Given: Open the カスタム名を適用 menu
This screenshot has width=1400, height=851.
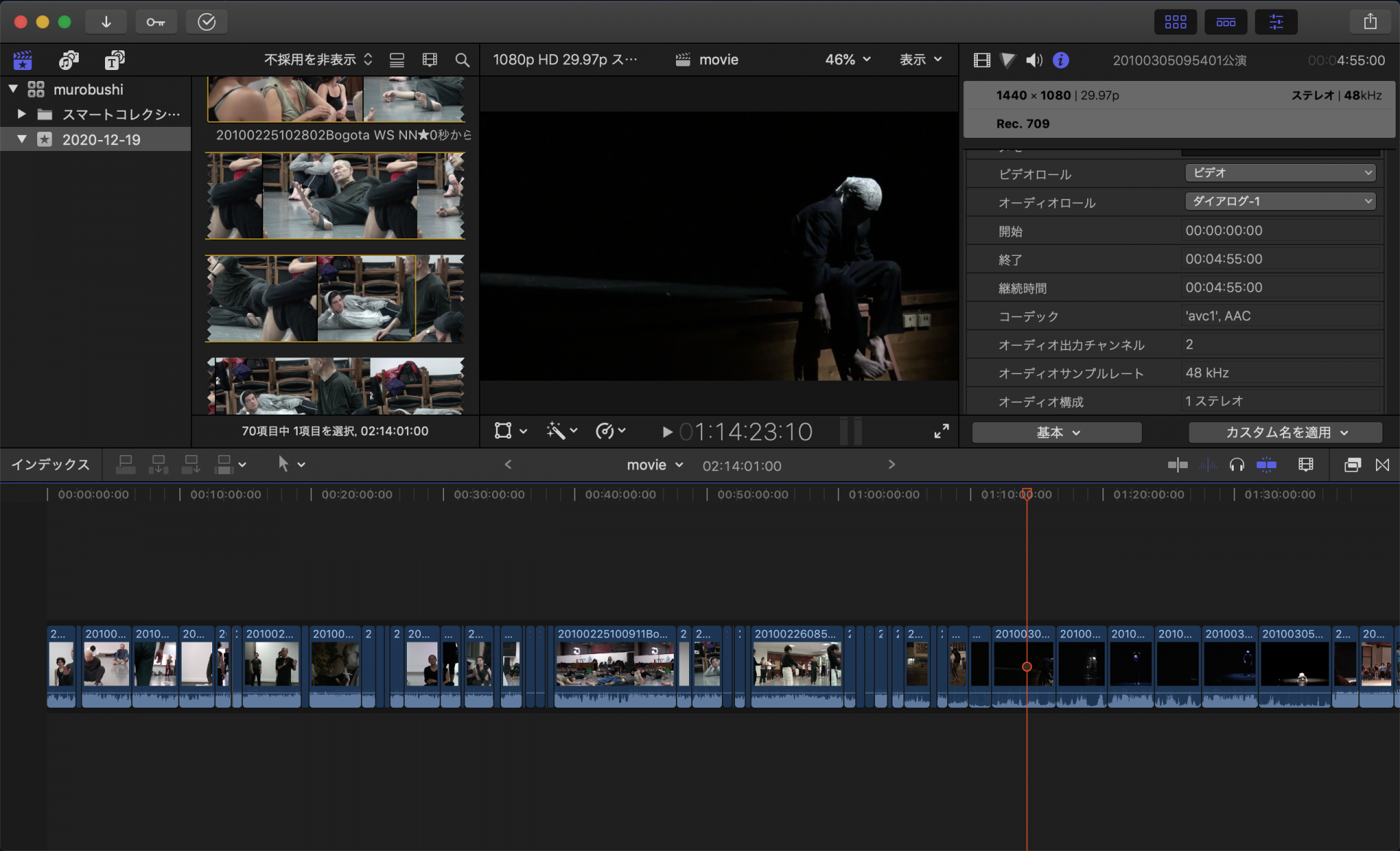Looking at the screenshot, I should (x=1286, y=432).
